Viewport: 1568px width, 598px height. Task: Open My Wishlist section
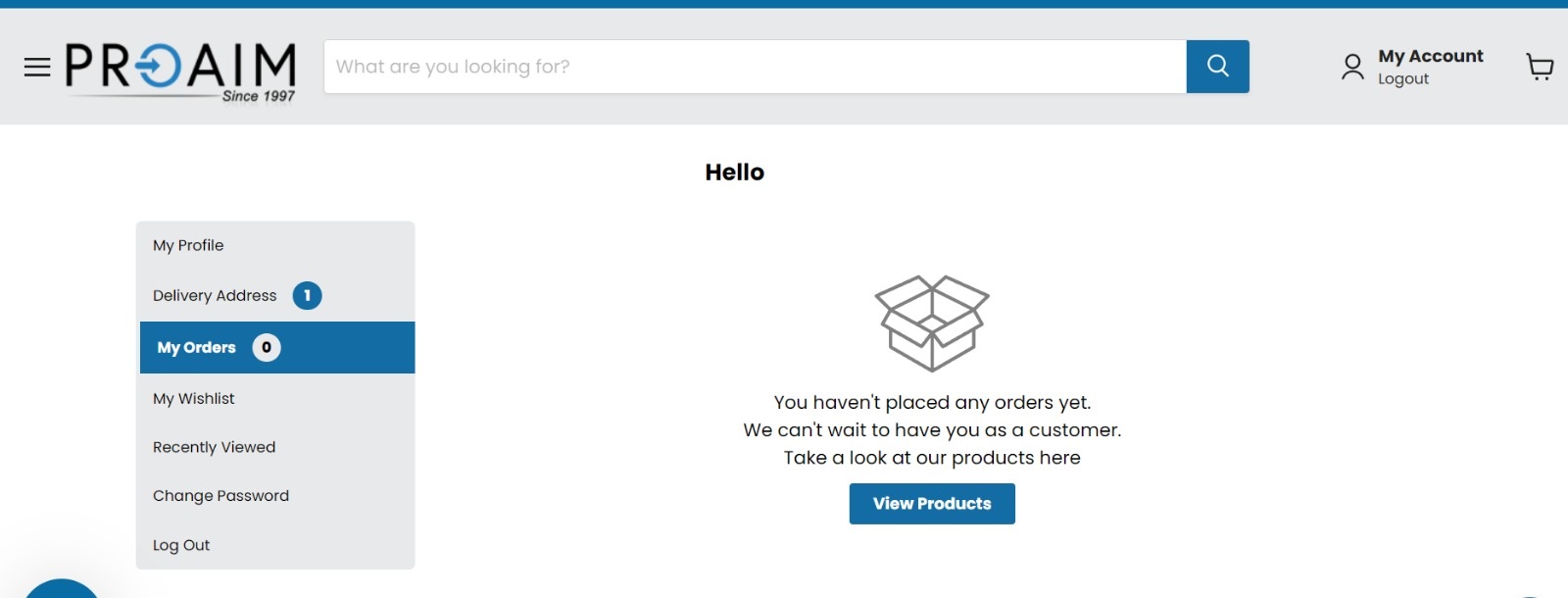(194, 398)
